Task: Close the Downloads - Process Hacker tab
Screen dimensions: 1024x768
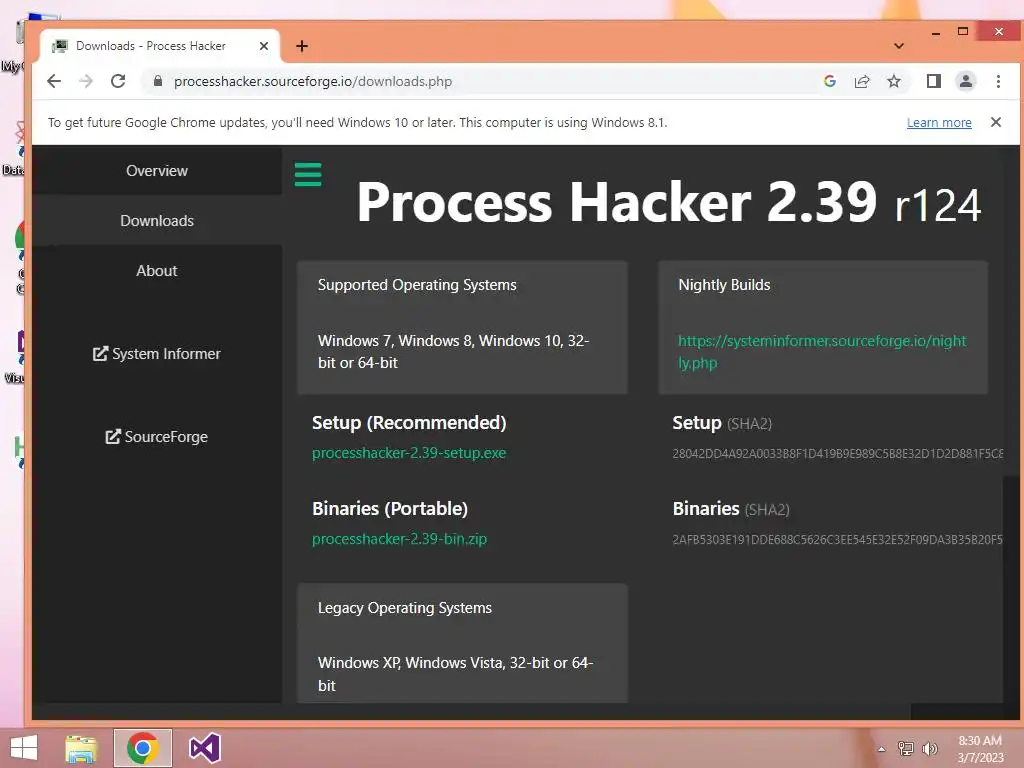Action: (264, 46)
